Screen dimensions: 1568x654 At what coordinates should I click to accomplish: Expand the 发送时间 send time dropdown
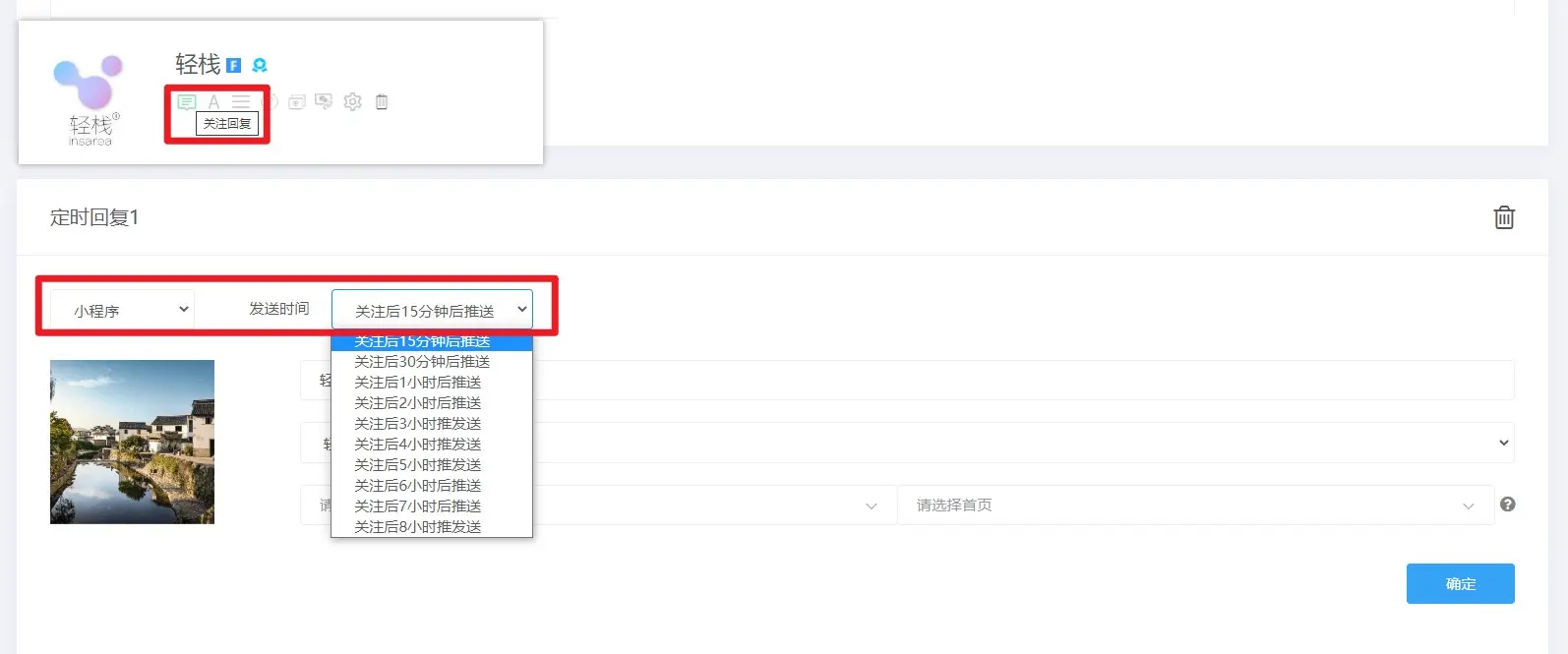click(432, 310)
